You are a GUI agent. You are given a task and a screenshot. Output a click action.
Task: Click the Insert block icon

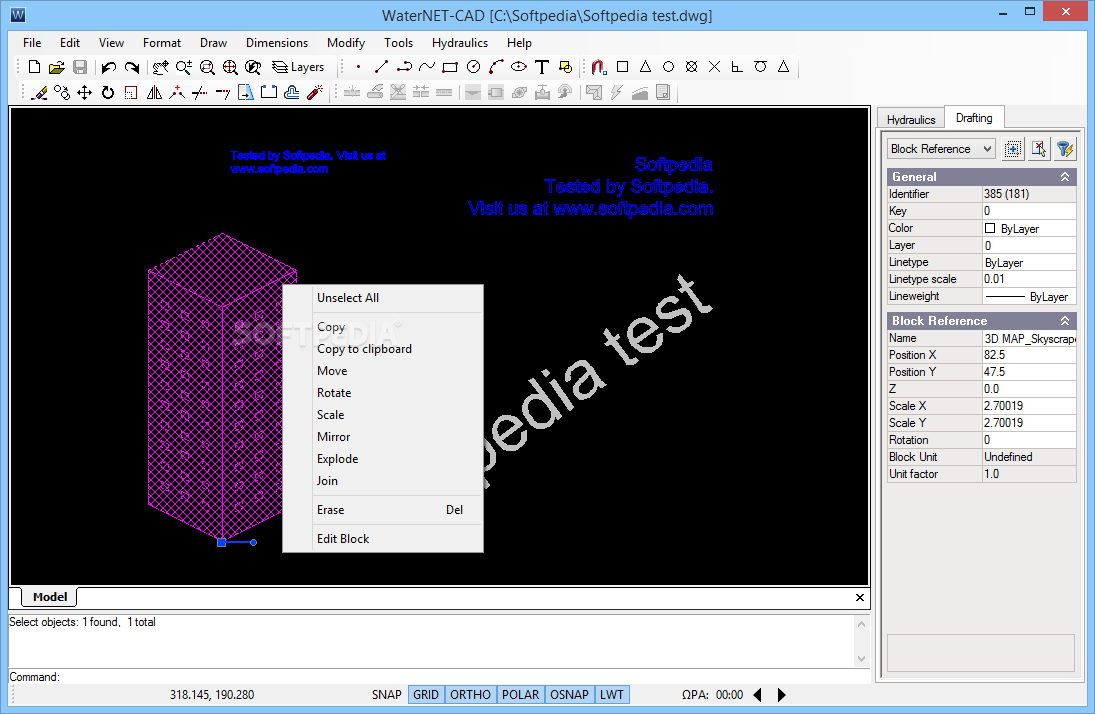click(x=565, y=67)
